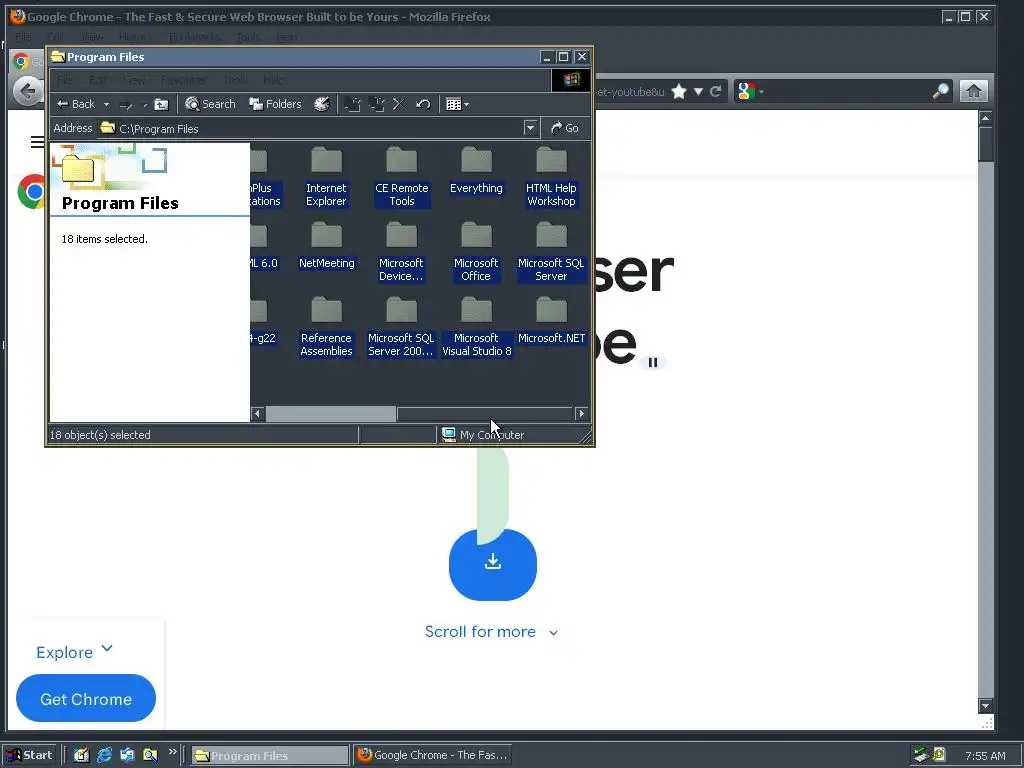The image size is (1024, 768).
Task: Expand the quick launch overflow chevron
Action: click(172, 752)
